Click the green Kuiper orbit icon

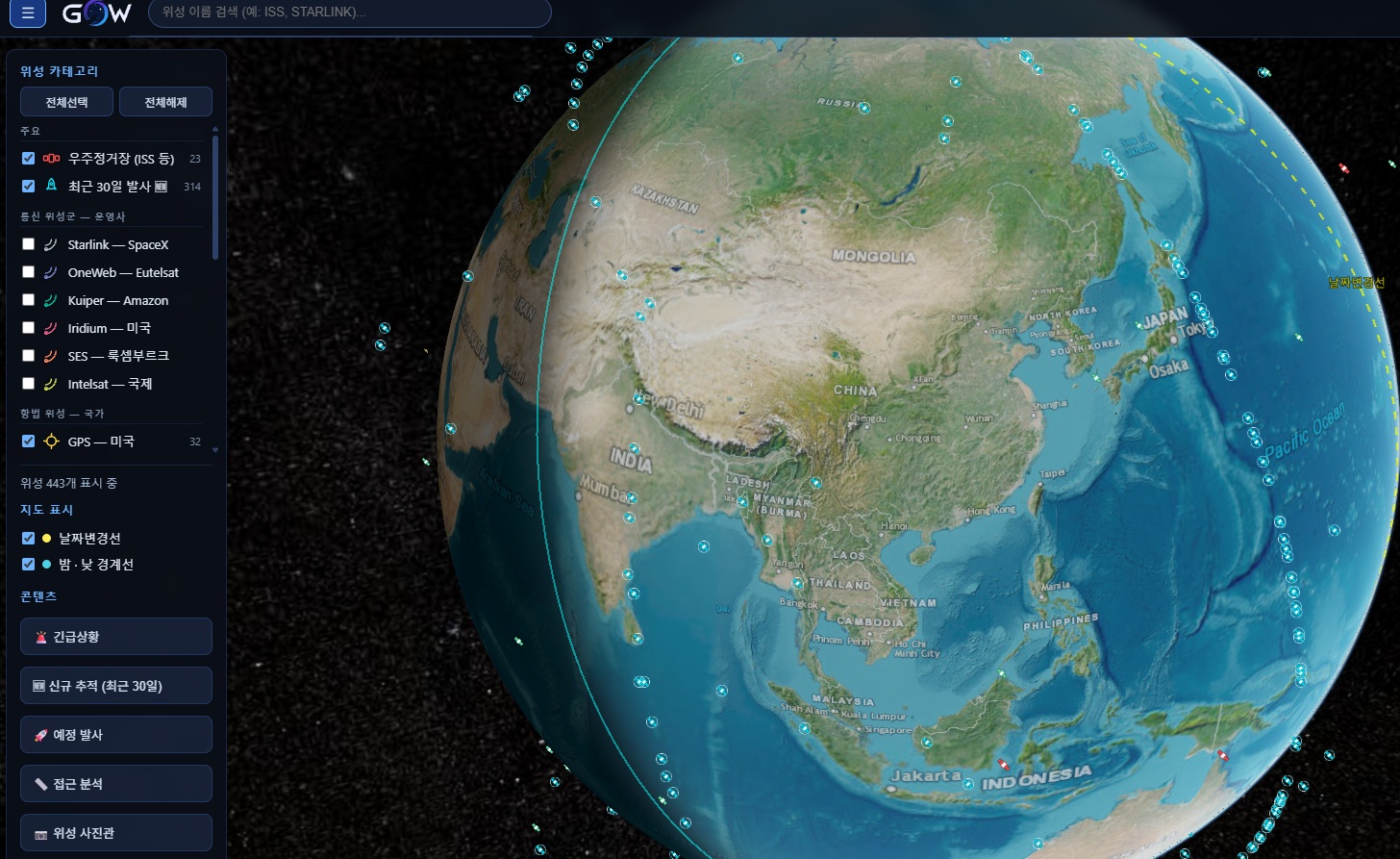click(52, 300)
